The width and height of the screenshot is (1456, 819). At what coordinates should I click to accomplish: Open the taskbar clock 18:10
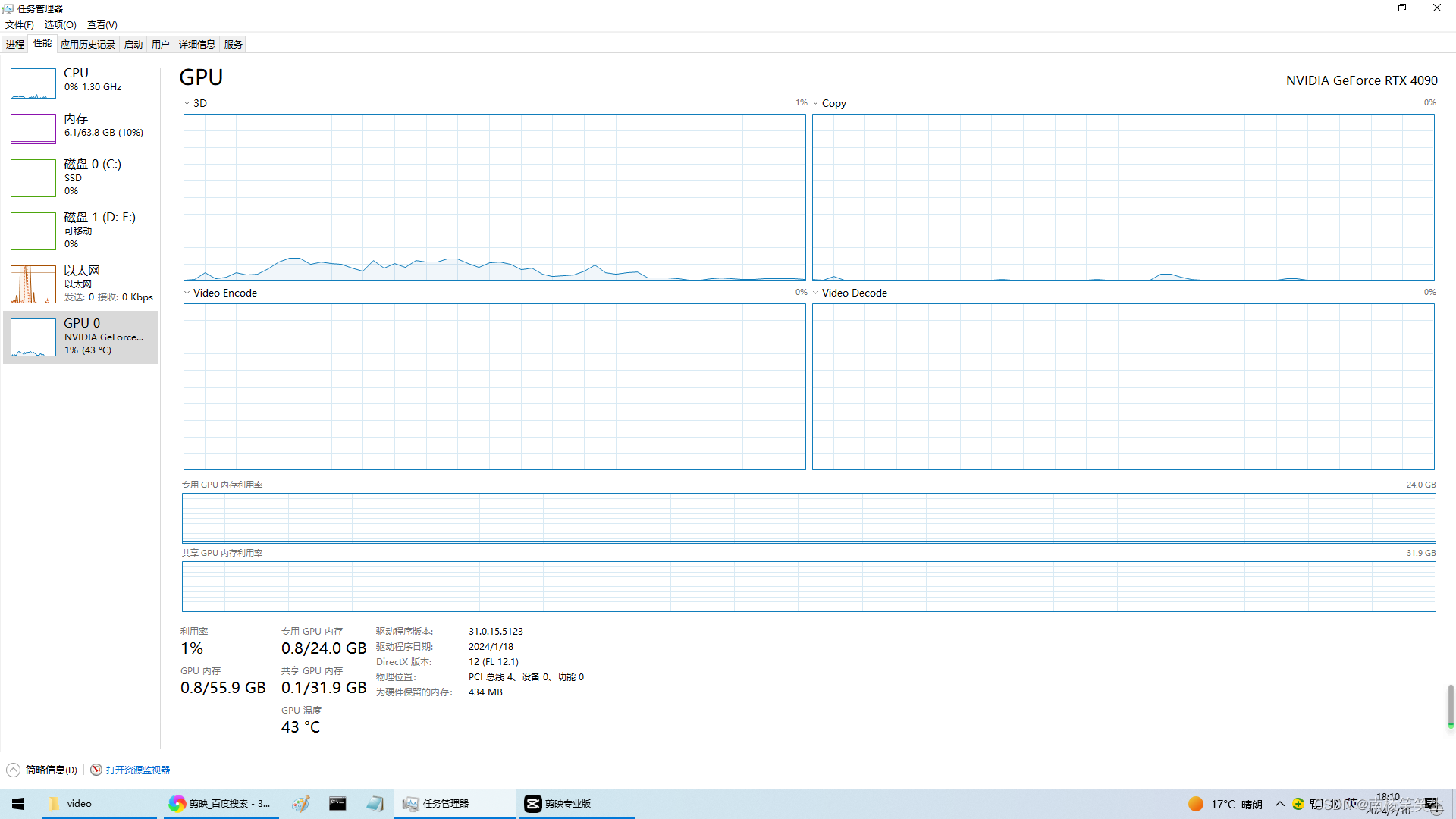[1389, 804]
